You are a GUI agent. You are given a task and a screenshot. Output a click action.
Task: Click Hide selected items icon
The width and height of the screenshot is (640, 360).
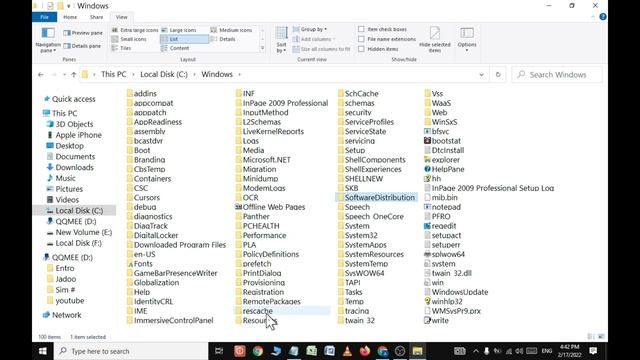pos(435,40)
